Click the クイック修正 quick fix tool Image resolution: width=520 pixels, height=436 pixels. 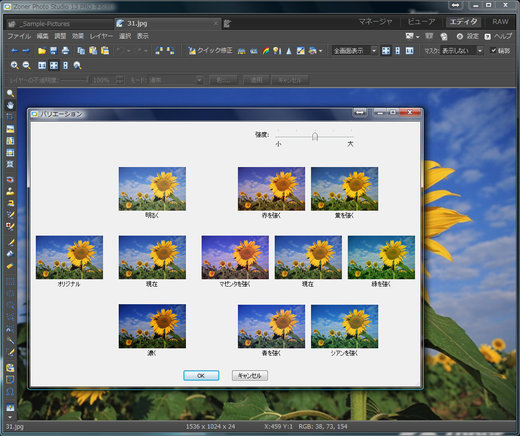(x=210, y=51)
